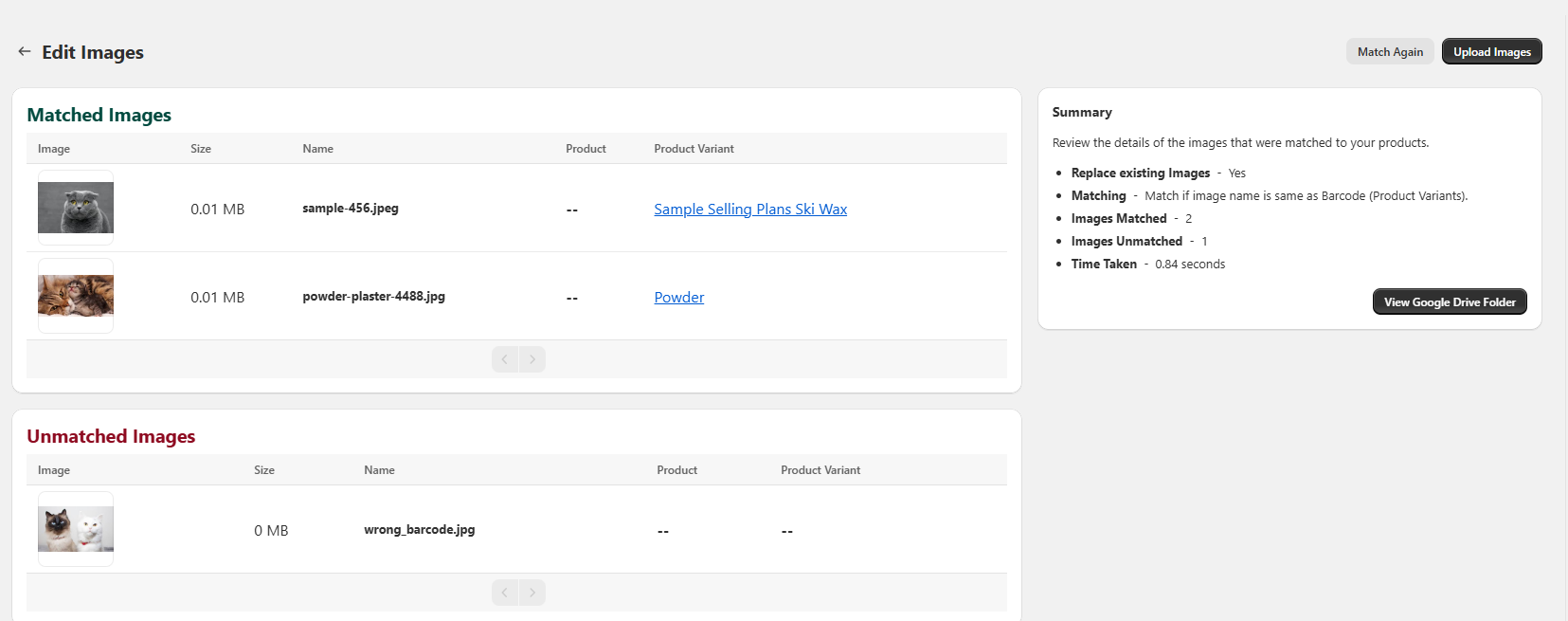Go to next page of Unmatched Images
Viewport: 1568px width, 621px height.
click(532, 593)
